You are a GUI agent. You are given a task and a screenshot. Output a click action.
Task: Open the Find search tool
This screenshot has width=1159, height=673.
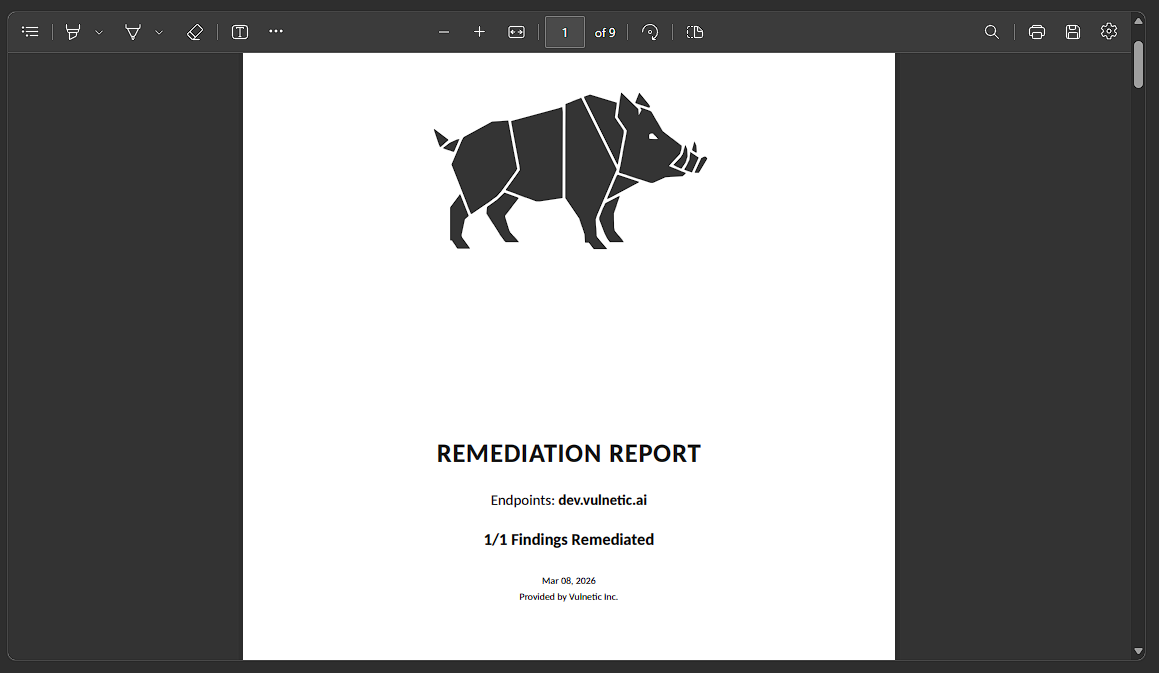(992, 32)
